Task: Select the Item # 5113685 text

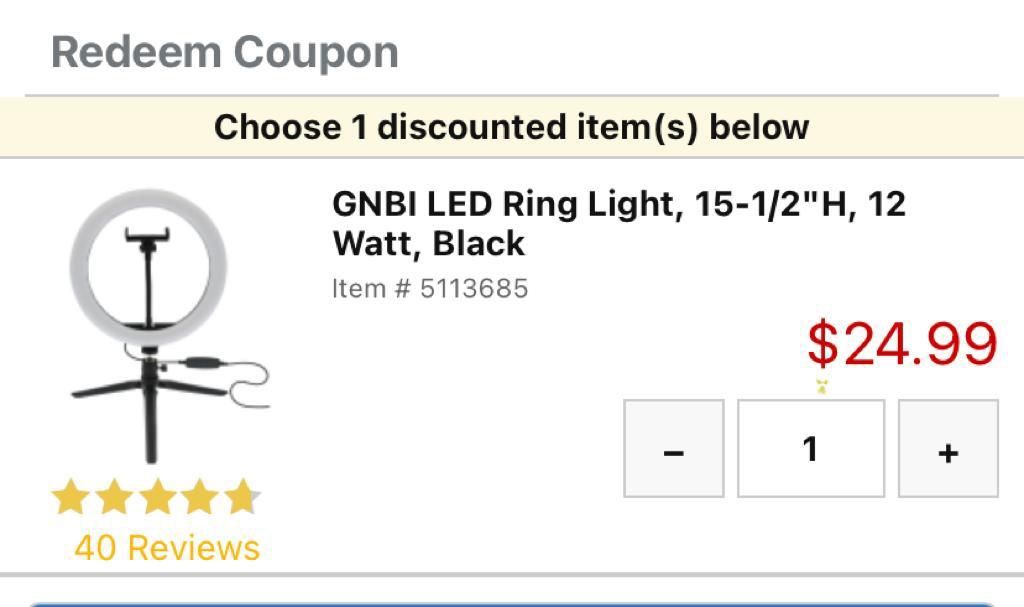Action: pos(430,289)
